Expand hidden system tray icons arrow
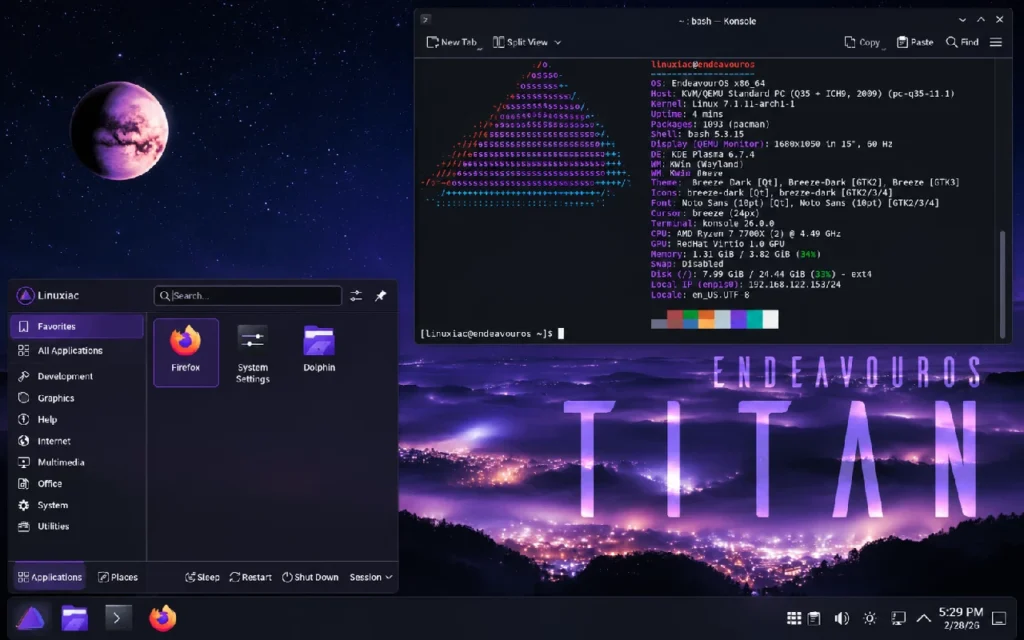This screenshot has width=1024, height=640. point(923,618)
